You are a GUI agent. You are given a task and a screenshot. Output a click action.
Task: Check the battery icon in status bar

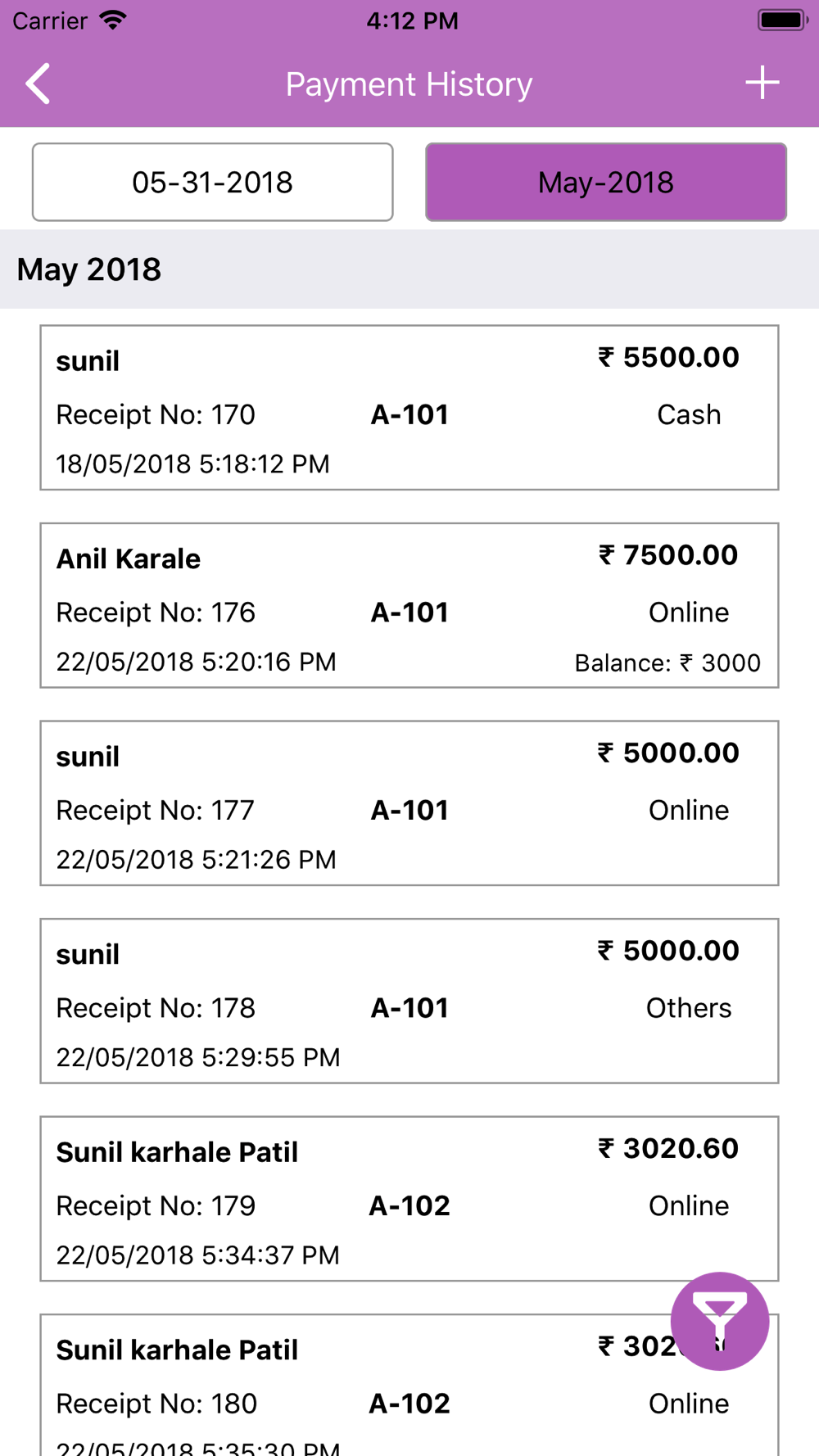pos(782,20)
